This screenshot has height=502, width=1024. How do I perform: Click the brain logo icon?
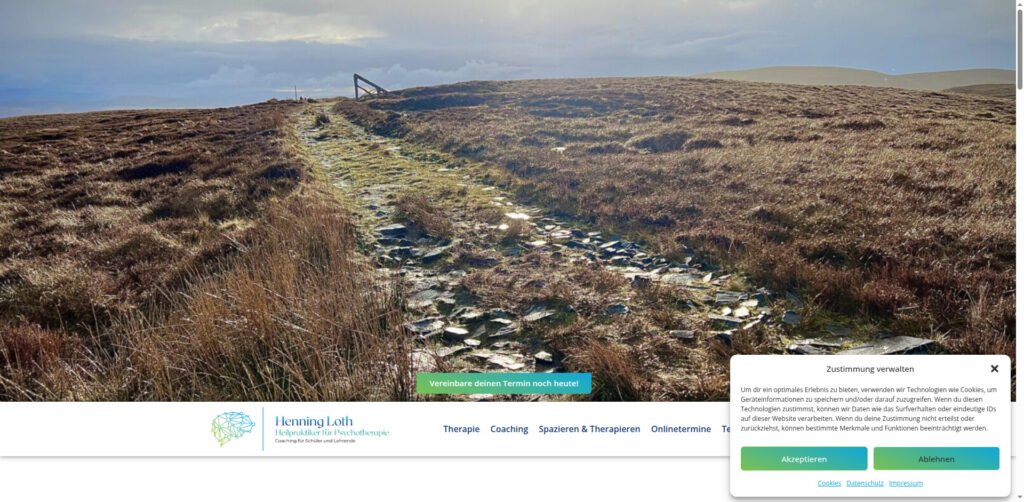pyautogui.click(x=233, y=428)
